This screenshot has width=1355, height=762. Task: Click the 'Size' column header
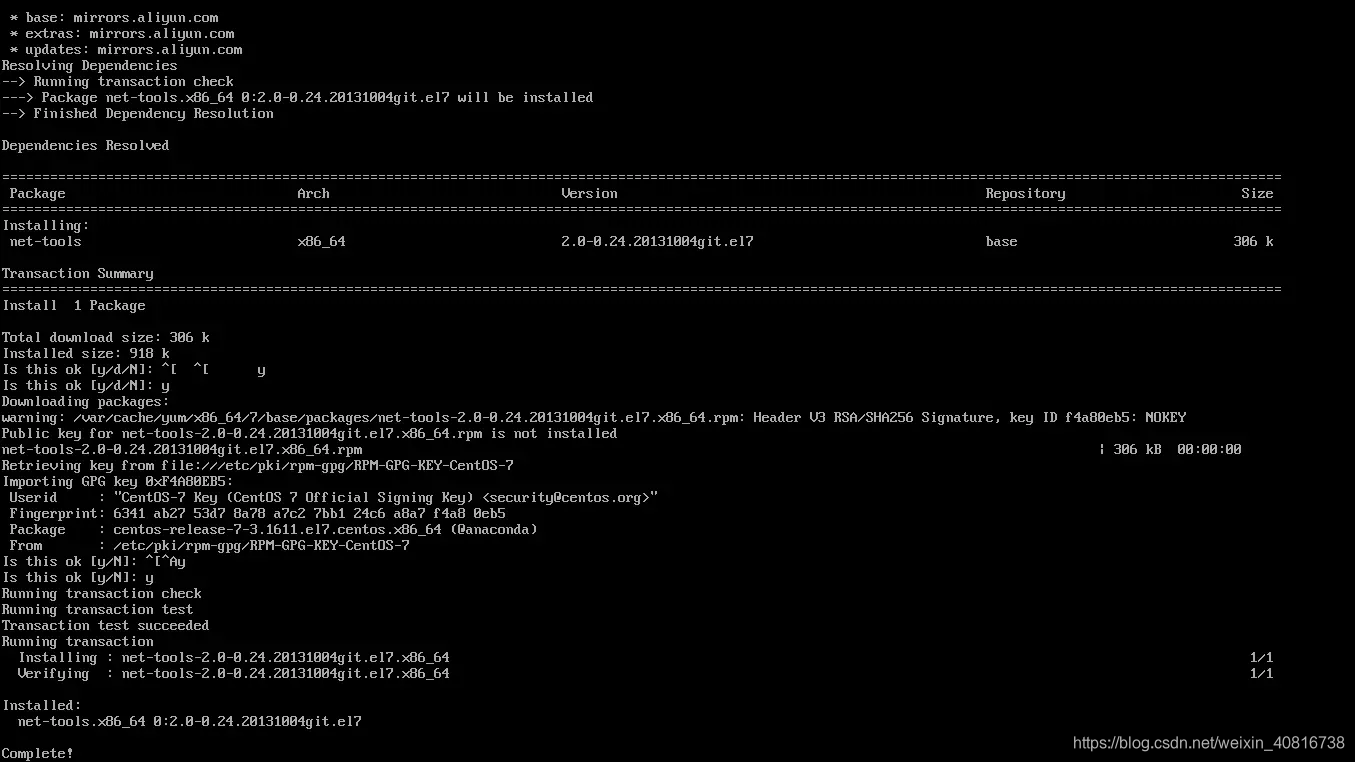coord(1258,194)
